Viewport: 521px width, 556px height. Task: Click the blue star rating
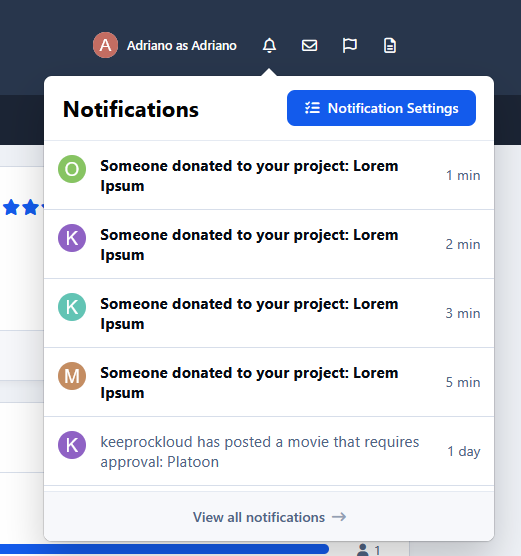tap(23, 207)
